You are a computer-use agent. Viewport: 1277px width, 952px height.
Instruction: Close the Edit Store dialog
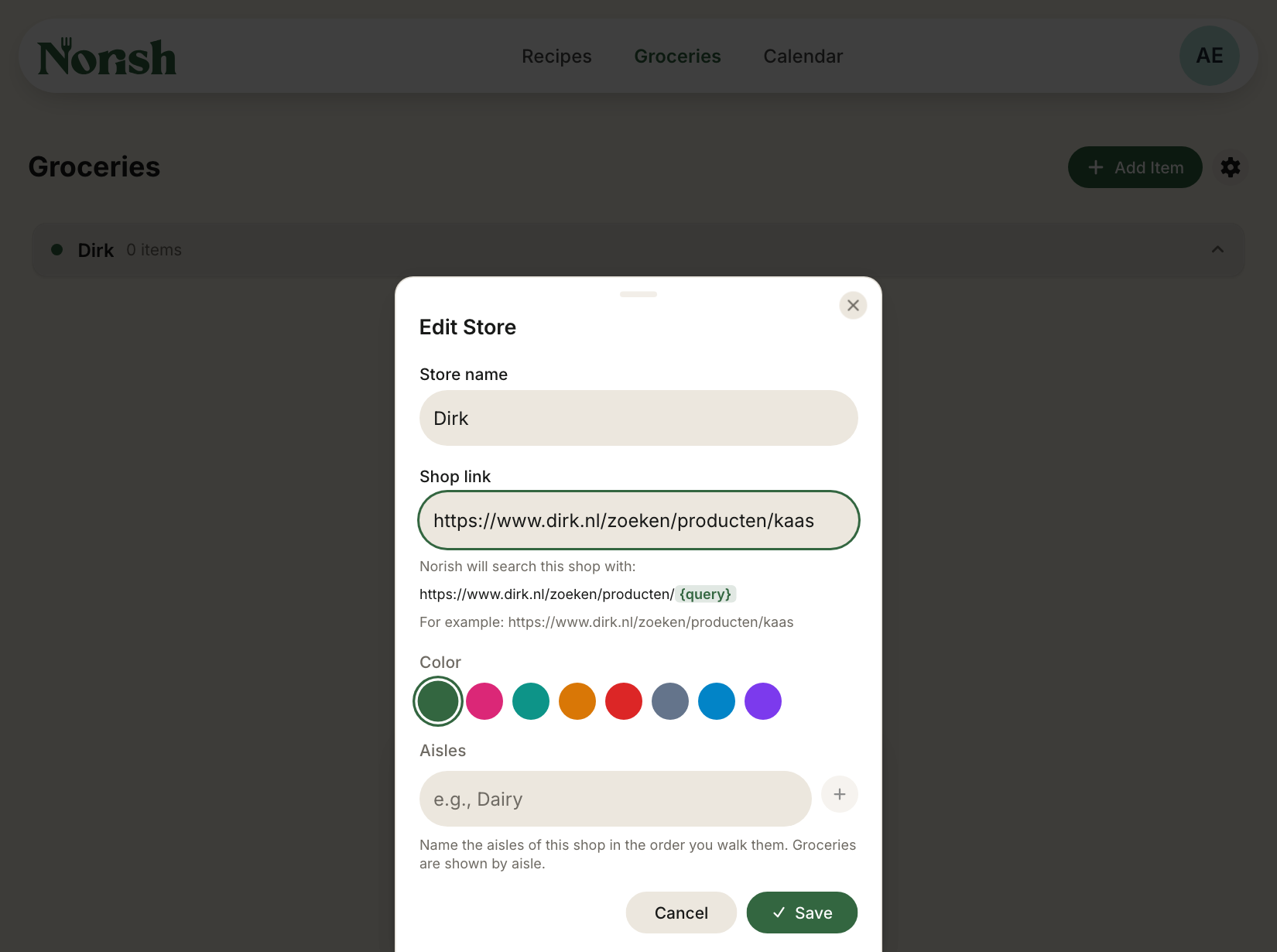[853, 305]
